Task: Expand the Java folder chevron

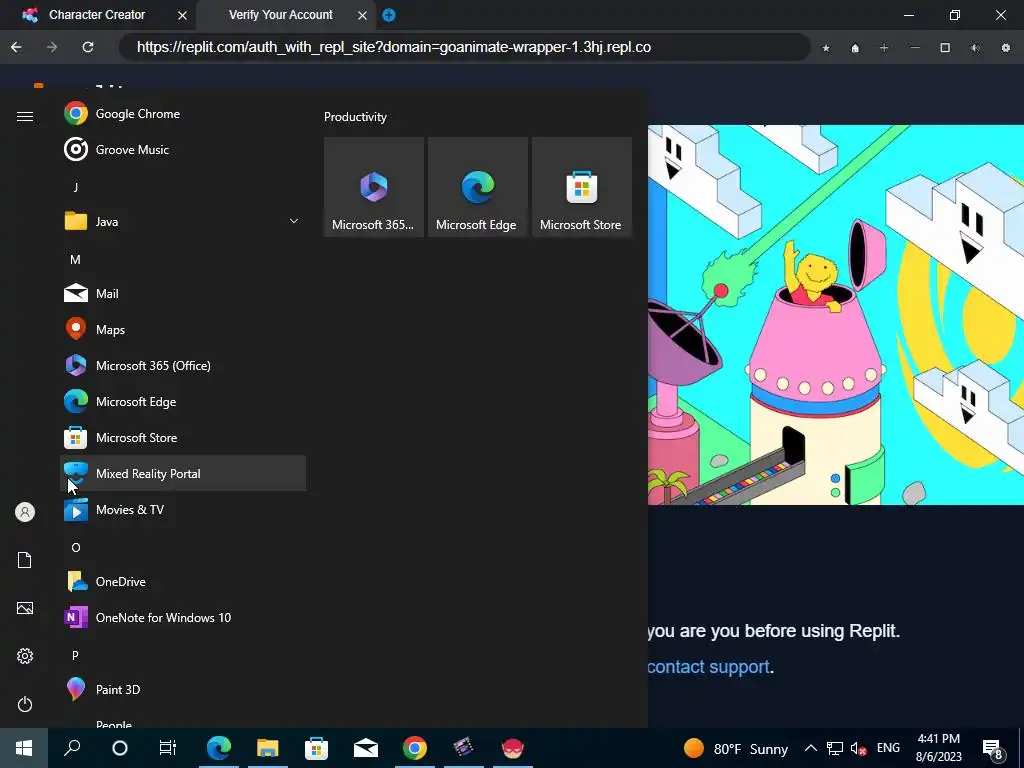Action: 294,221
